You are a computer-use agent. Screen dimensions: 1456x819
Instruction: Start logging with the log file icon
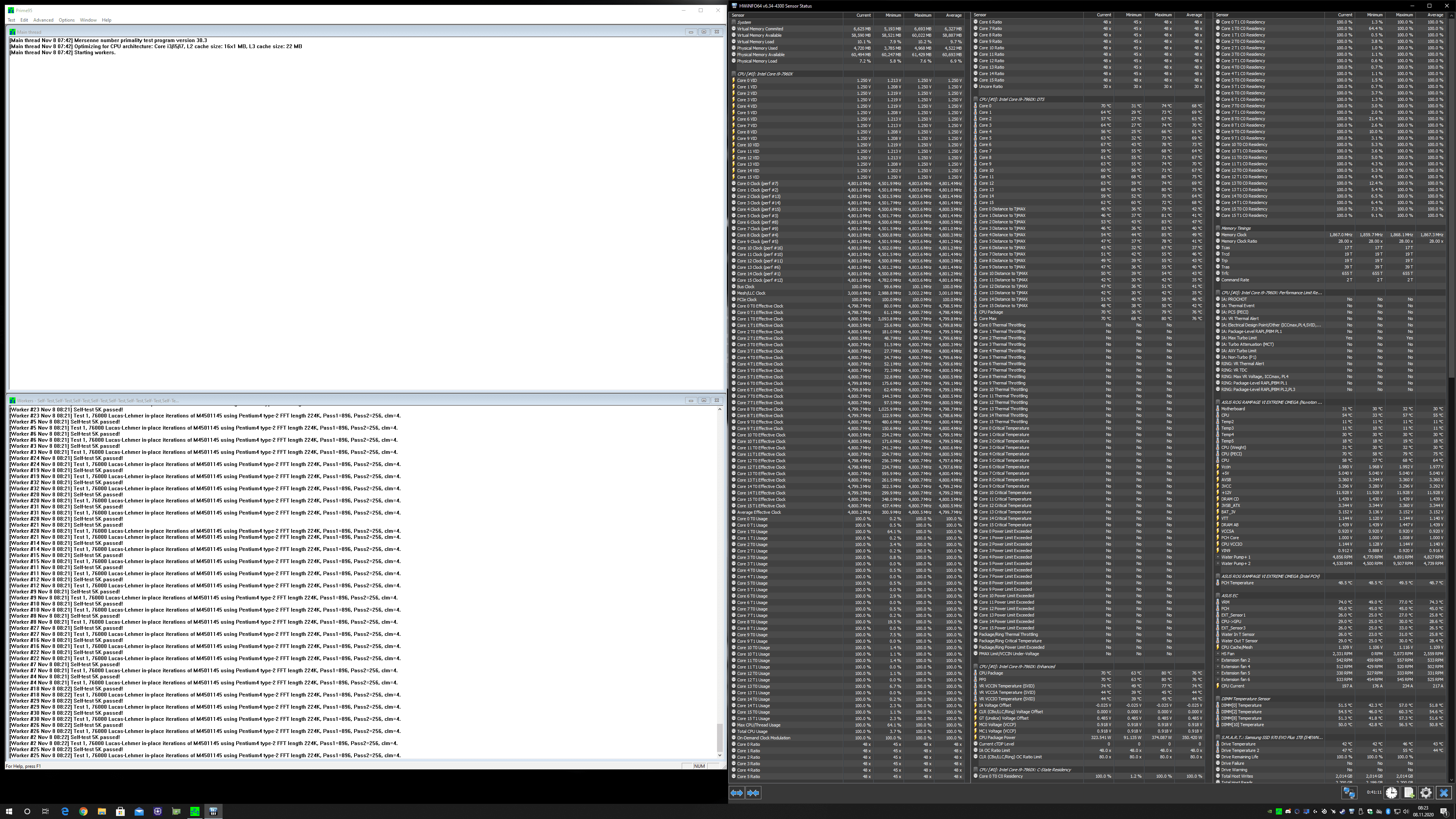tap(1409, 793)
